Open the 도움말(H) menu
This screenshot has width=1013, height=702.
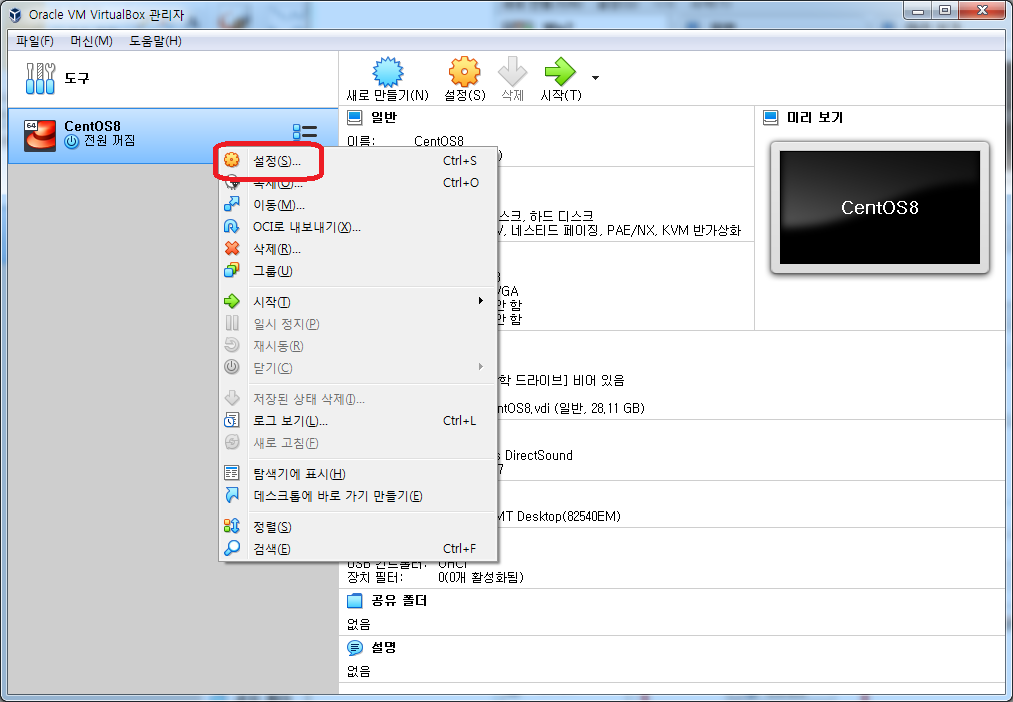pyautogui.click(x=155, y=41)
